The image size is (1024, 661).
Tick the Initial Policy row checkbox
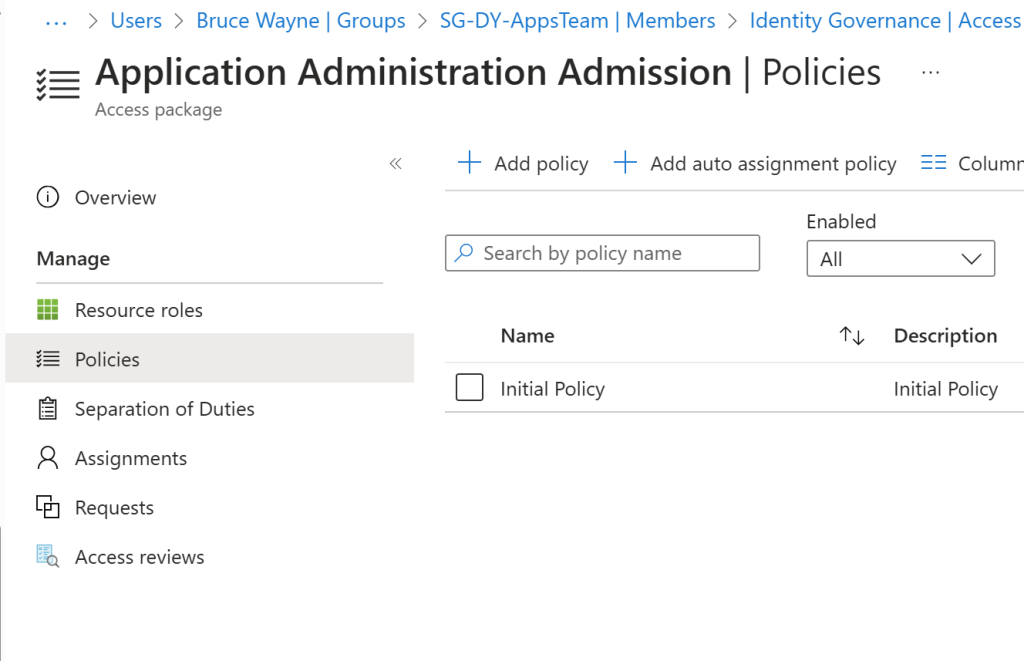pos(469,388)
